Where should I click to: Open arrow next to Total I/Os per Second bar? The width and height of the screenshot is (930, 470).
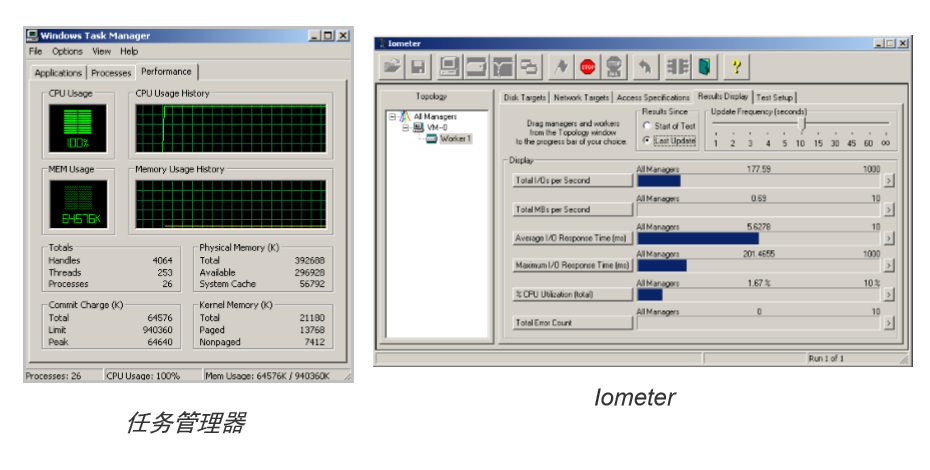point(888,180)
